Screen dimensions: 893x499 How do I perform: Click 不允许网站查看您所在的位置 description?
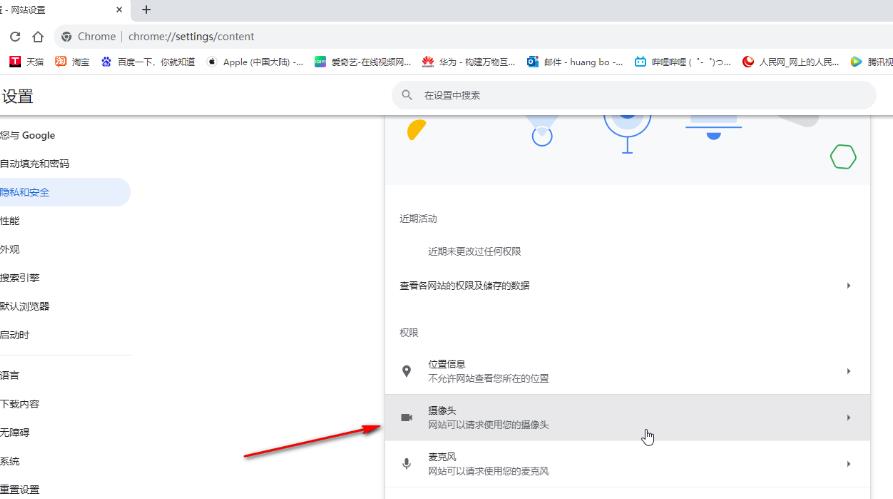tap(488, 378)
